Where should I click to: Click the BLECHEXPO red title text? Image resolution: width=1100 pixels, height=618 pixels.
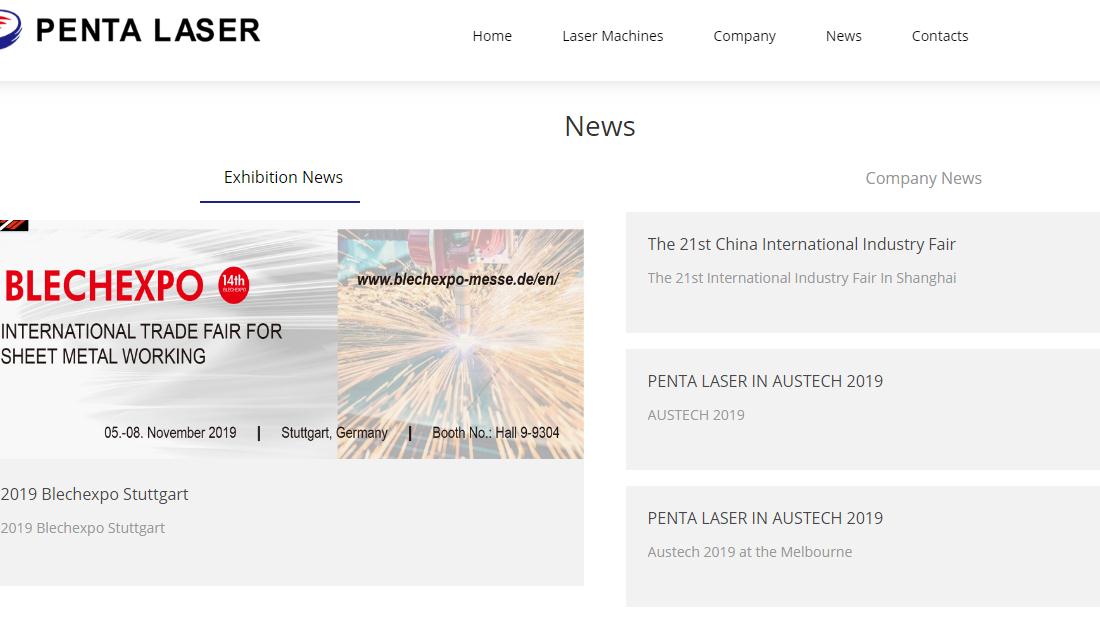point(104,286)
